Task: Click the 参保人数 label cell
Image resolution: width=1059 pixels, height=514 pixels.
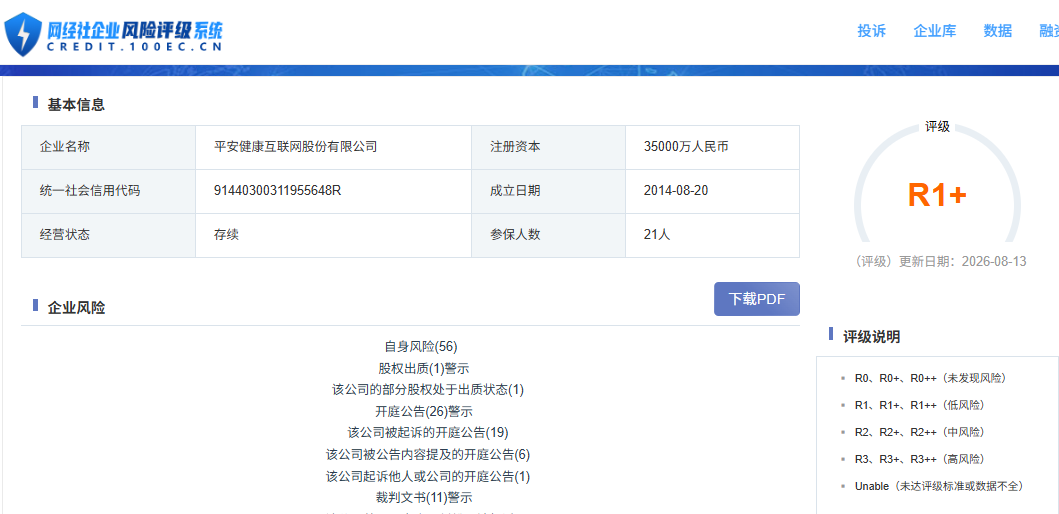Action: point(548,235)
